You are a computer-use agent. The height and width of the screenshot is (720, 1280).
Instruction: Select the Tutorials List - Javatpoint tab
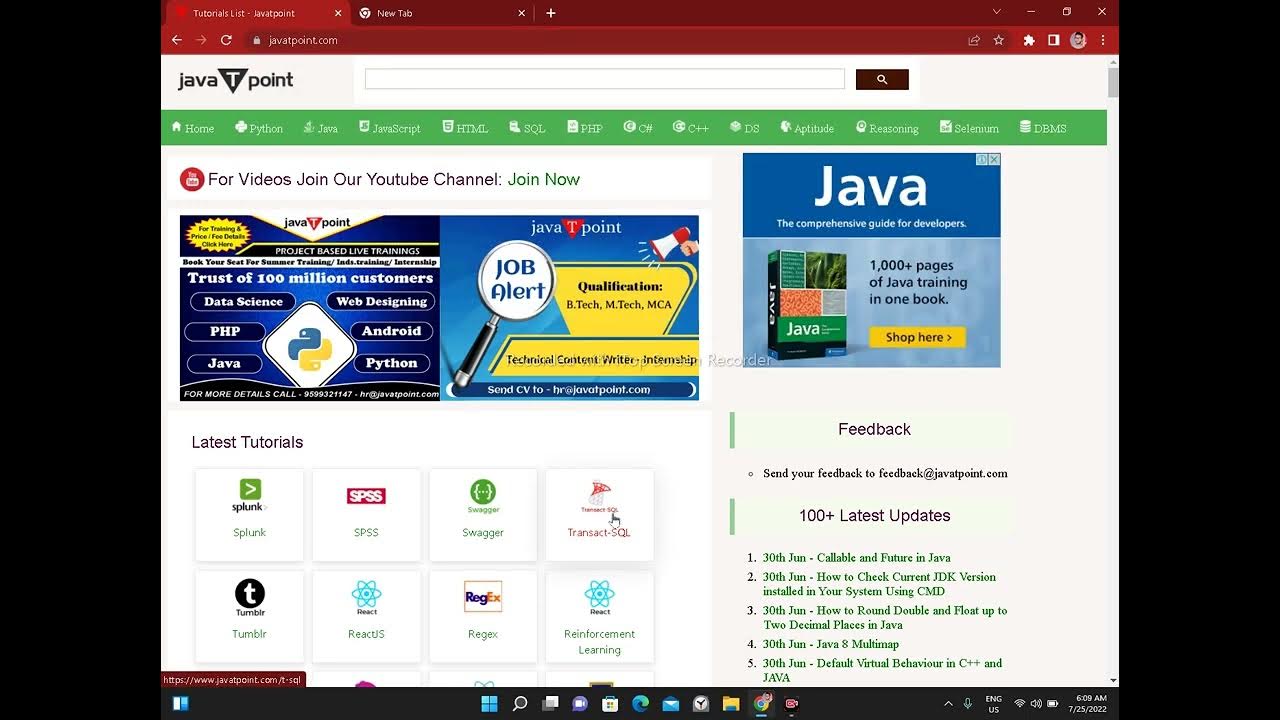click(x=256, y=13)
